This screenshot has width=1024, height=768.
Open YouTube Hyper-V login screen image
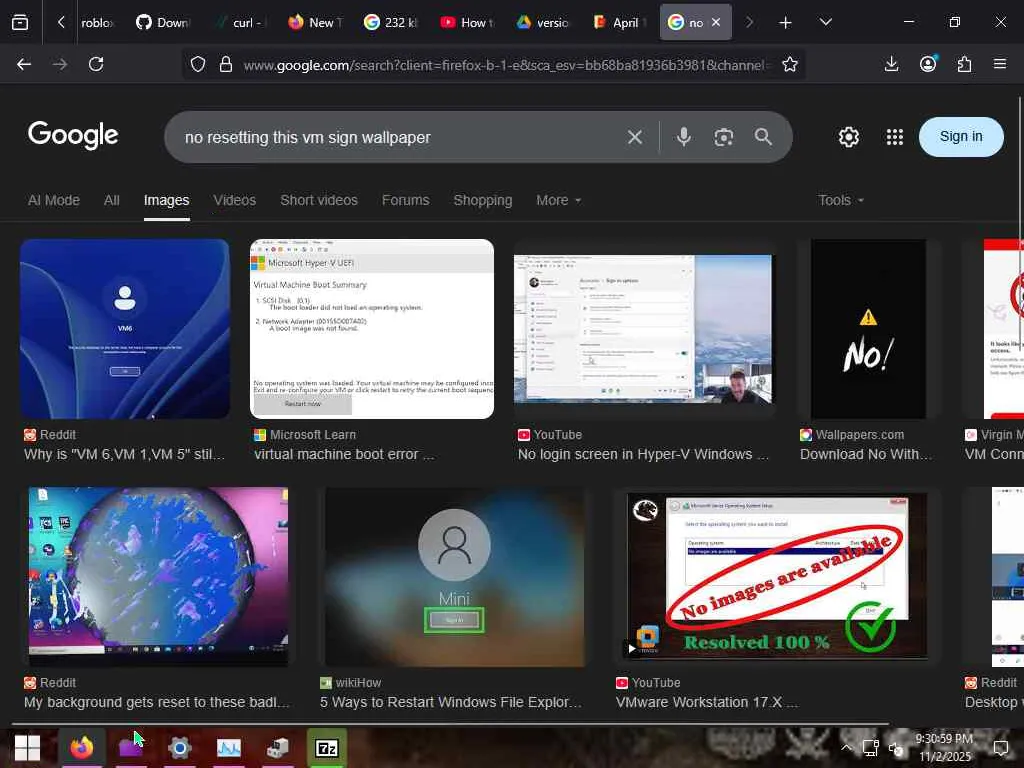click(643, 328)
